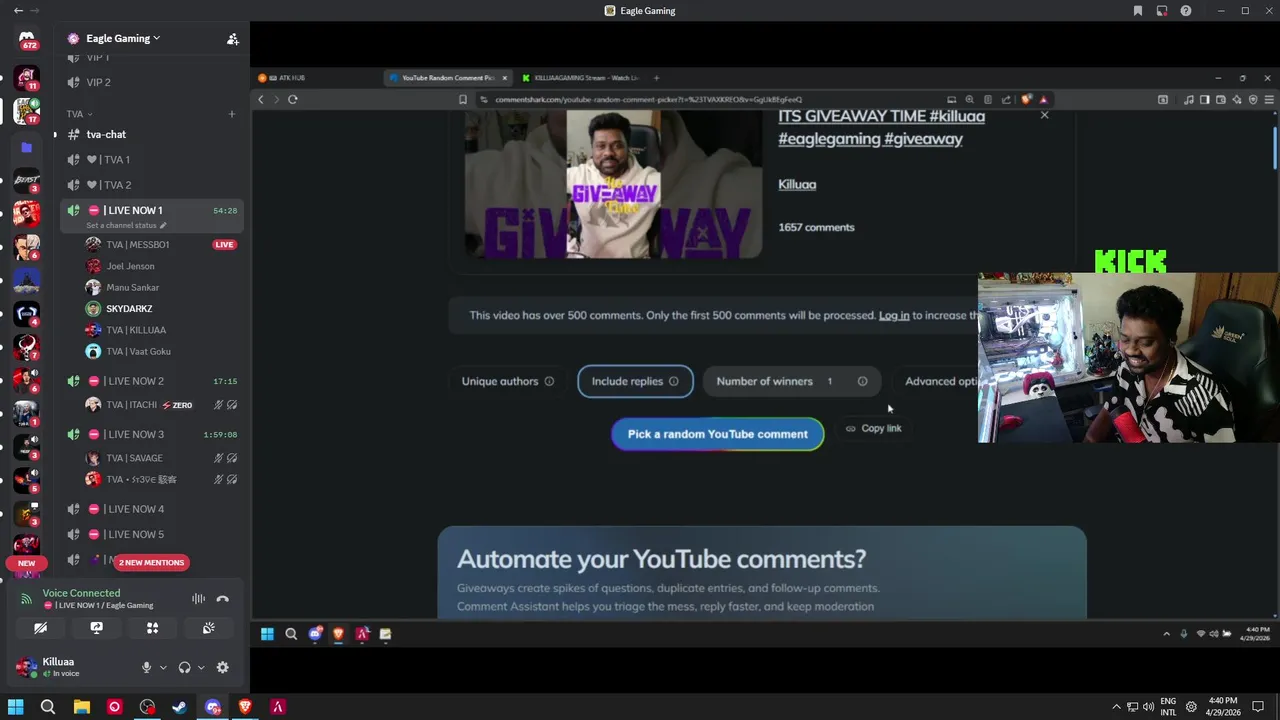Open headphone output options arrow
This screenshot has height=720, width=1280.
pyautogui.click(x=201, y=667)
